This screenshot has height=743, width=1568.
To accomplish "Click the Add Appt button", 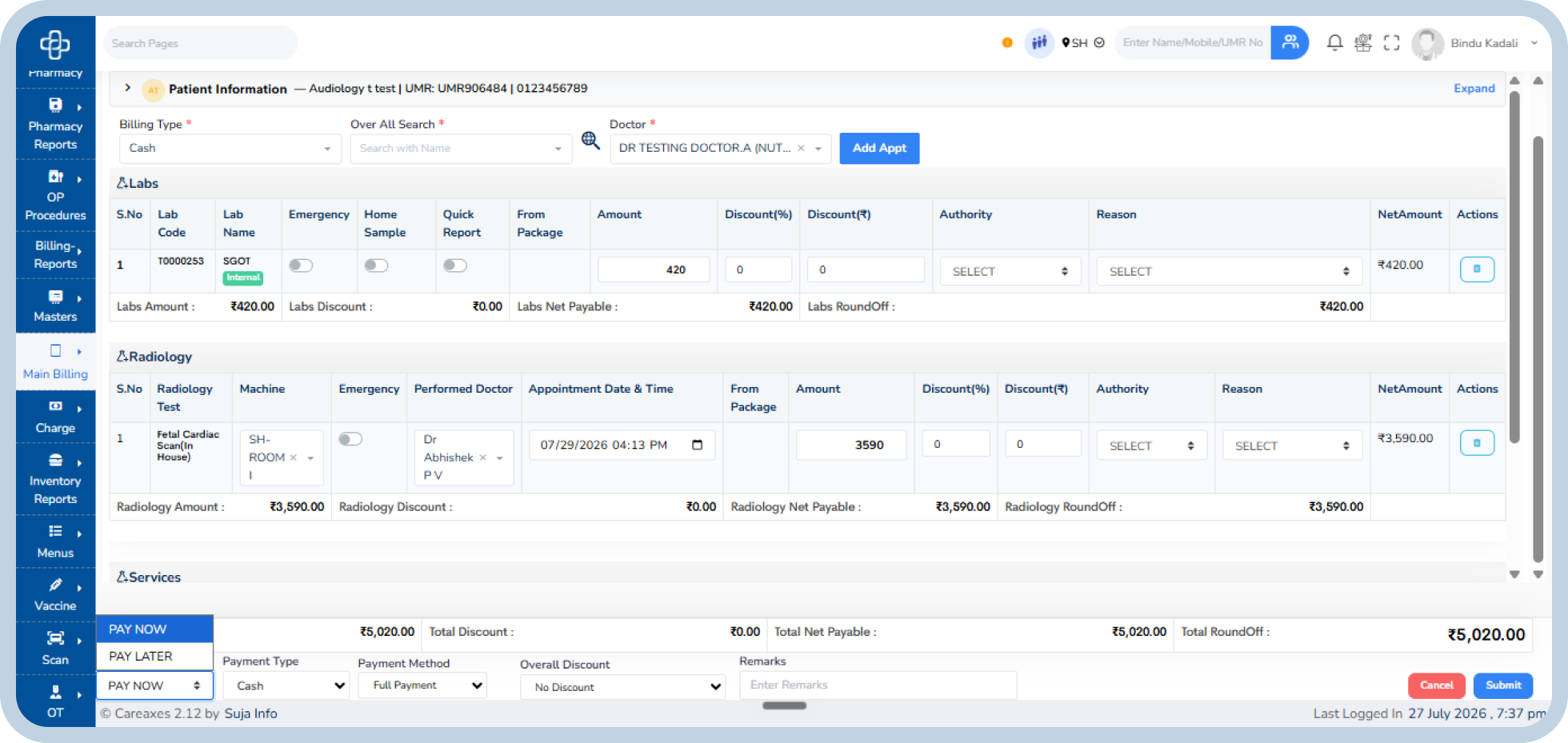I will click(879, 148).
